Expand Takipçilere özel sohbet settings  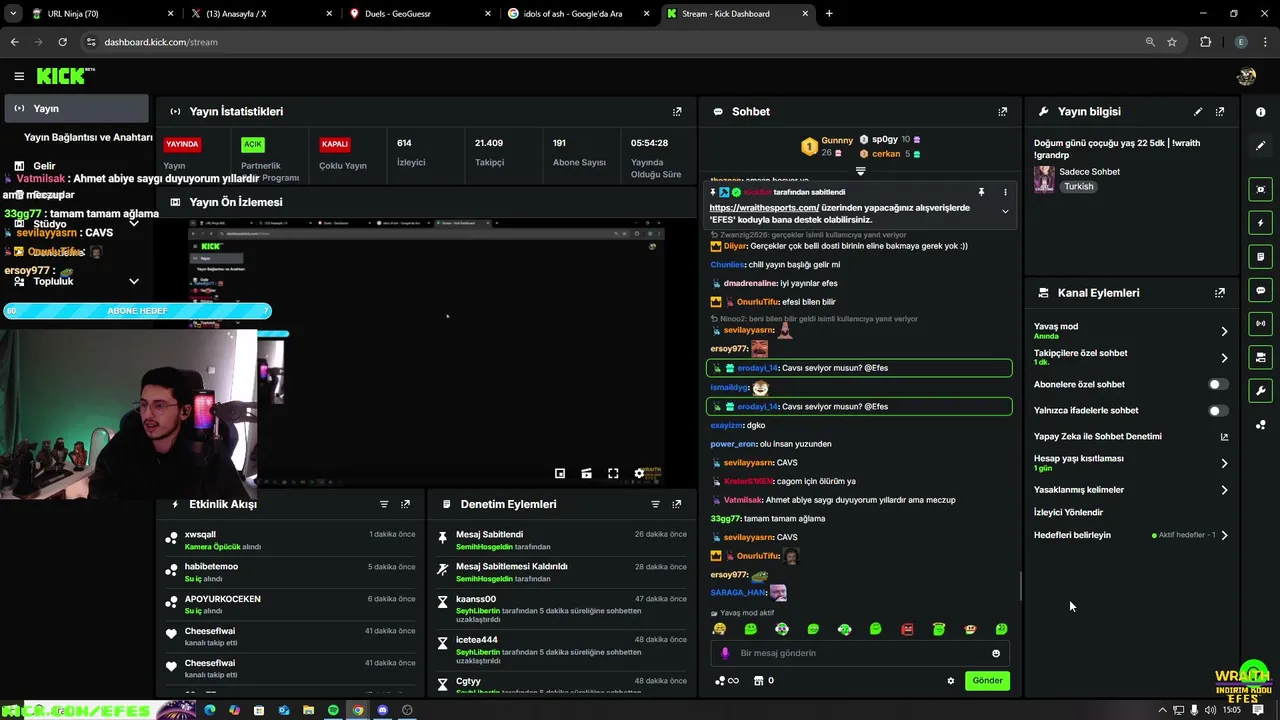pyautogui.click(x=1224, y=358)
